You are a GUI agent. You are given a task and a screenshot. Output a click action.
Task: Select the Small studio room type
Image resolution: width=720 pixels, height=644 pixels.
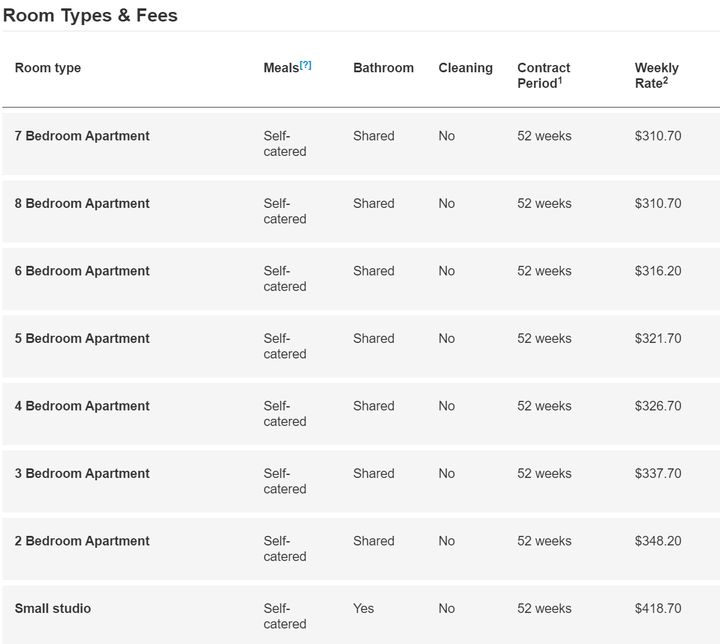(x=53, y=609)
